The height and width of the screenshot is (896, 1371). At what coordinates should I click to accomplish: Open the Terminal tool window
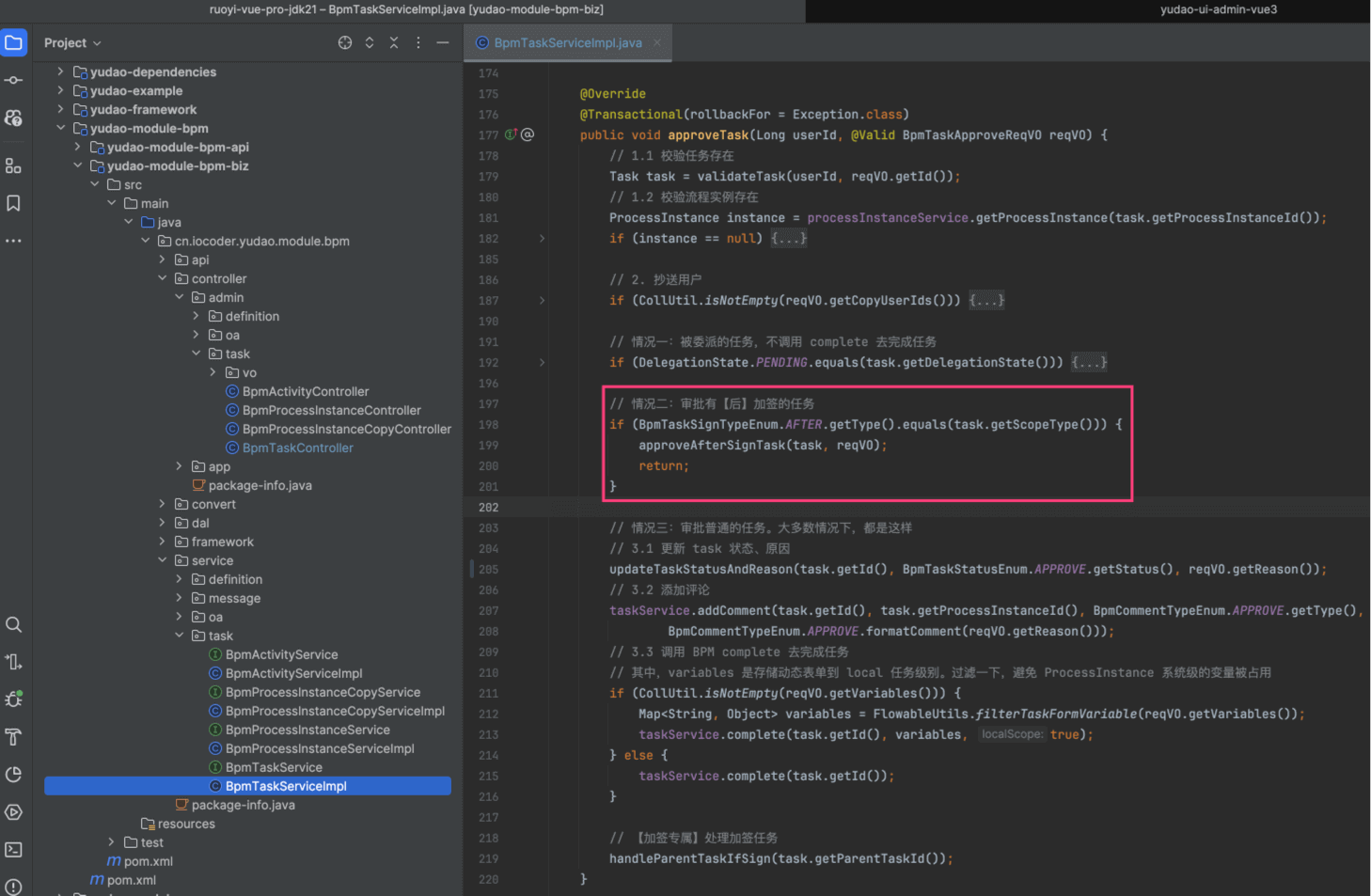[x=13, y=850]
